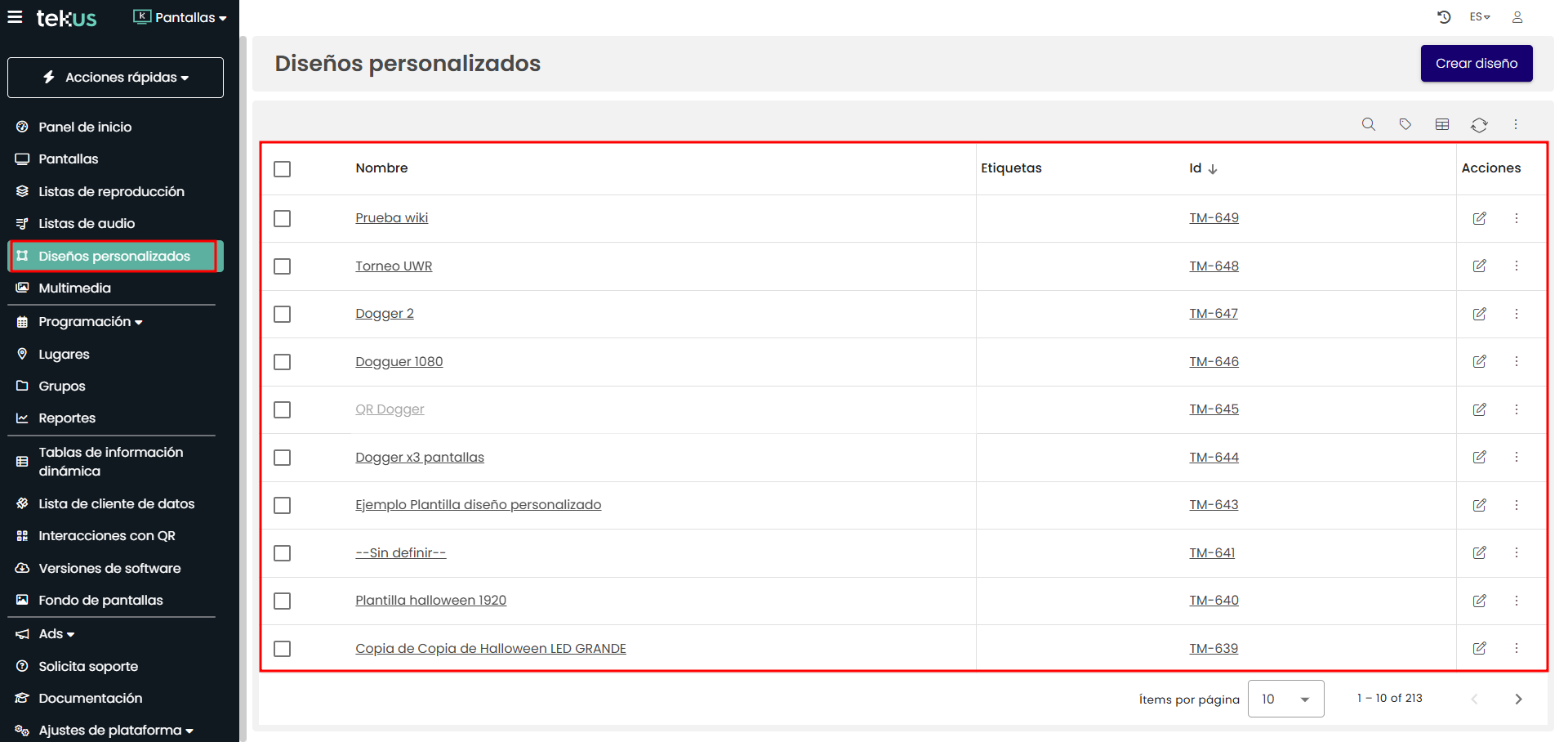Open the user profile icon
Viewport: 1568px width, 742px height.
click(x=1517, y=17)
